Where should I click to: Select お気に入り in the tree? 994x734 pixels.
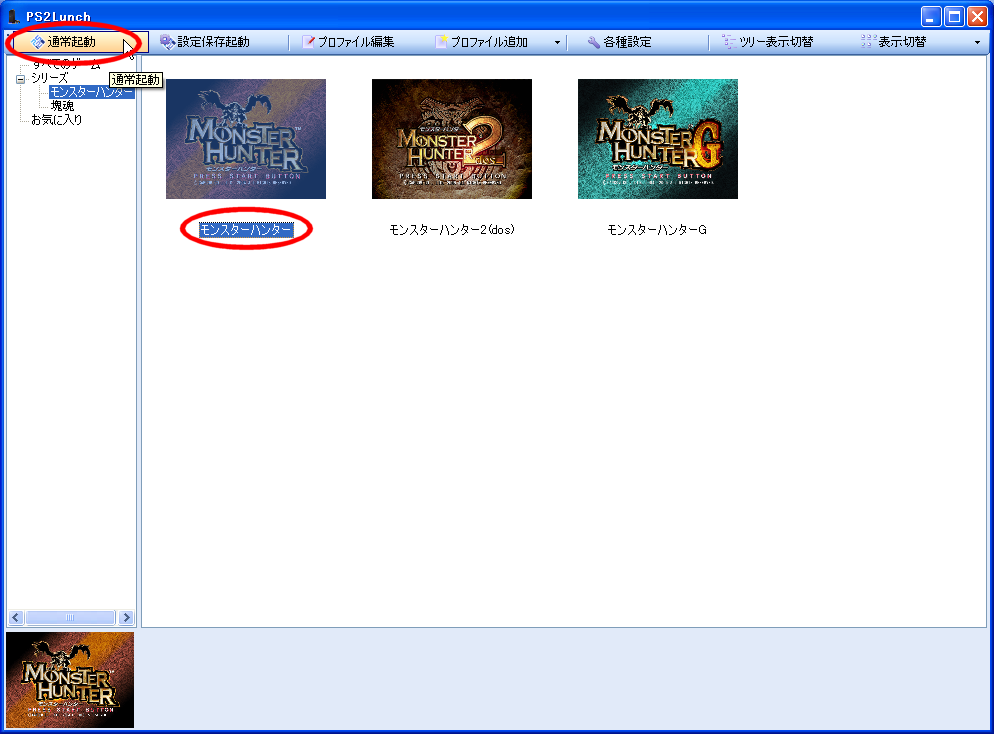coord(56,120)
